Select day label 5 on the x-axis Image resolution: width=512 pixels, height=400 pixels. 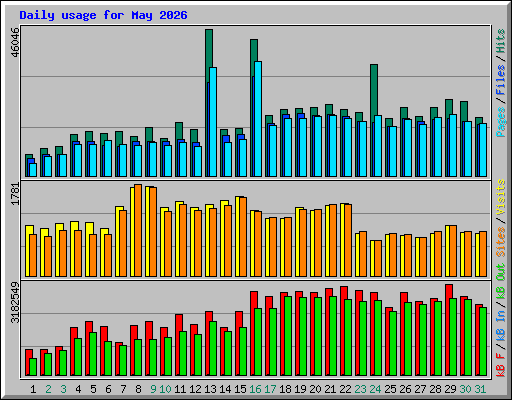tap(93, 389)
